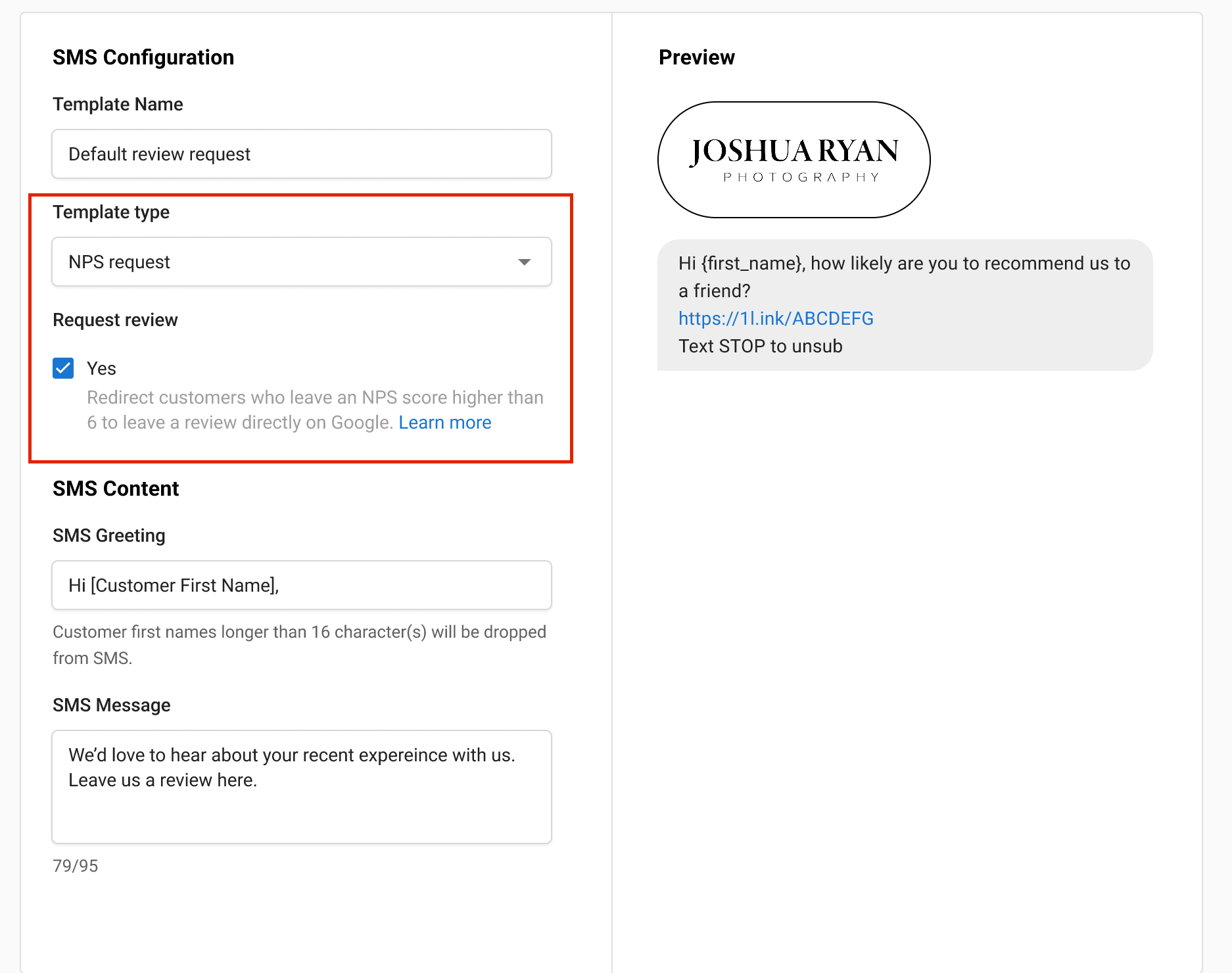Image resolution: width=1232 pixels, height=973 pixels.
Task: Click the SMS Configuration heading
Action: (143, 57)
